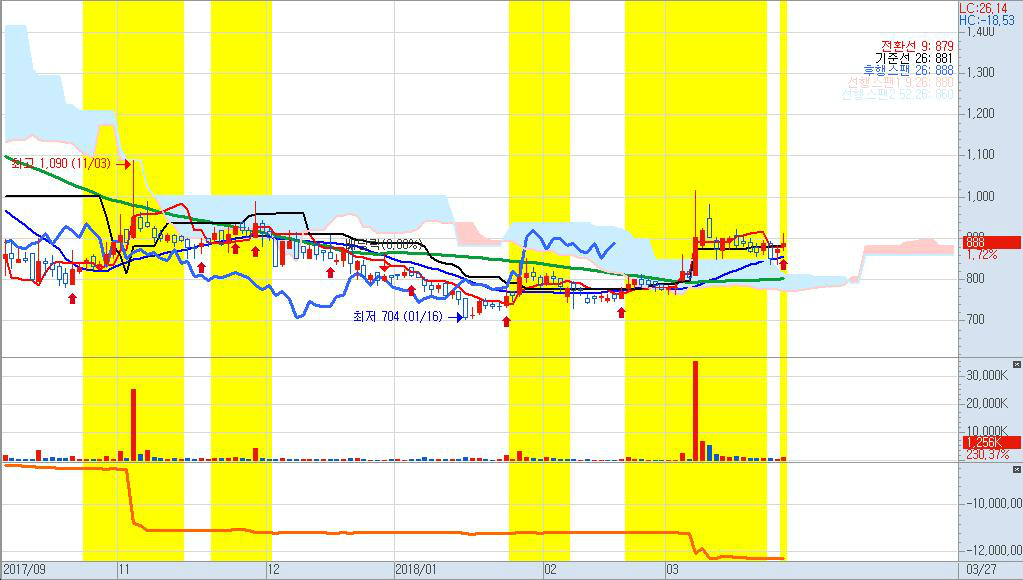Viewport: 1023px width, 580px height.
Task: Click the -10,000,00 indicator axis label
Action: click(x=994, y=503)
